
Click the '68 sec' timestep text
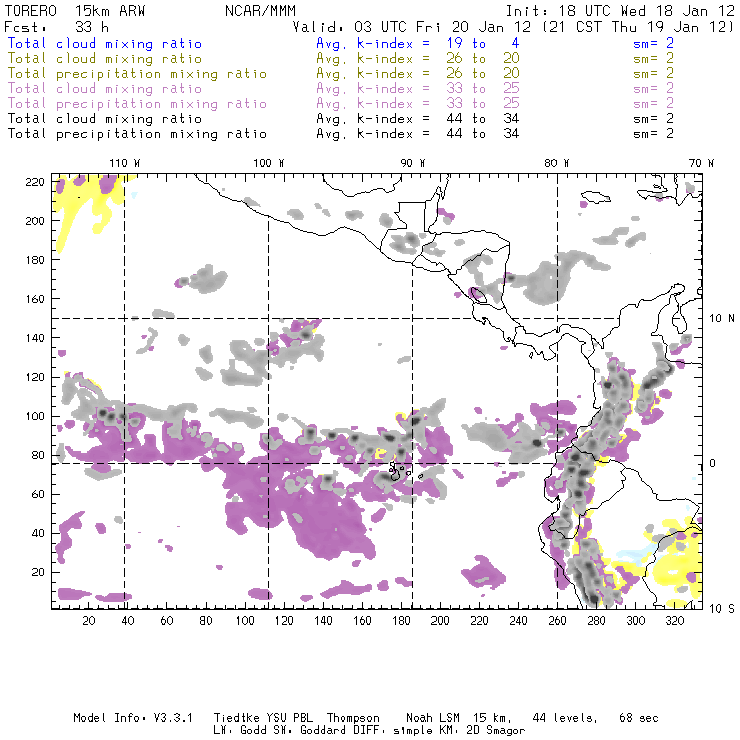coord(639,718)
